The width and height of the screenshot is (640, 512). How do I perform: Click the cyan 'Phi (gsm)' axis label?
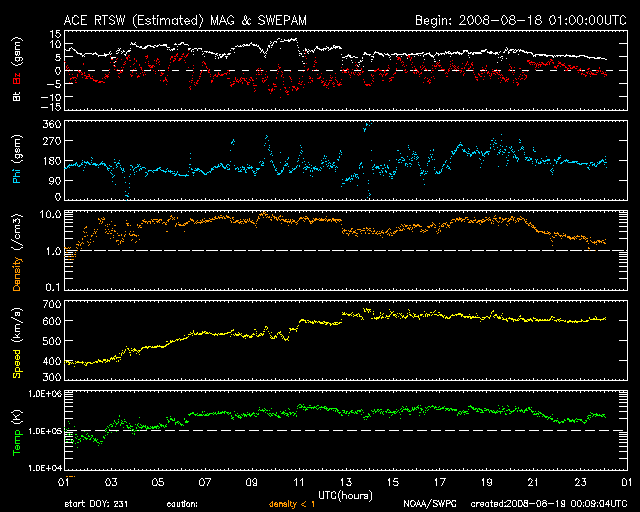[x=17, y=159]
